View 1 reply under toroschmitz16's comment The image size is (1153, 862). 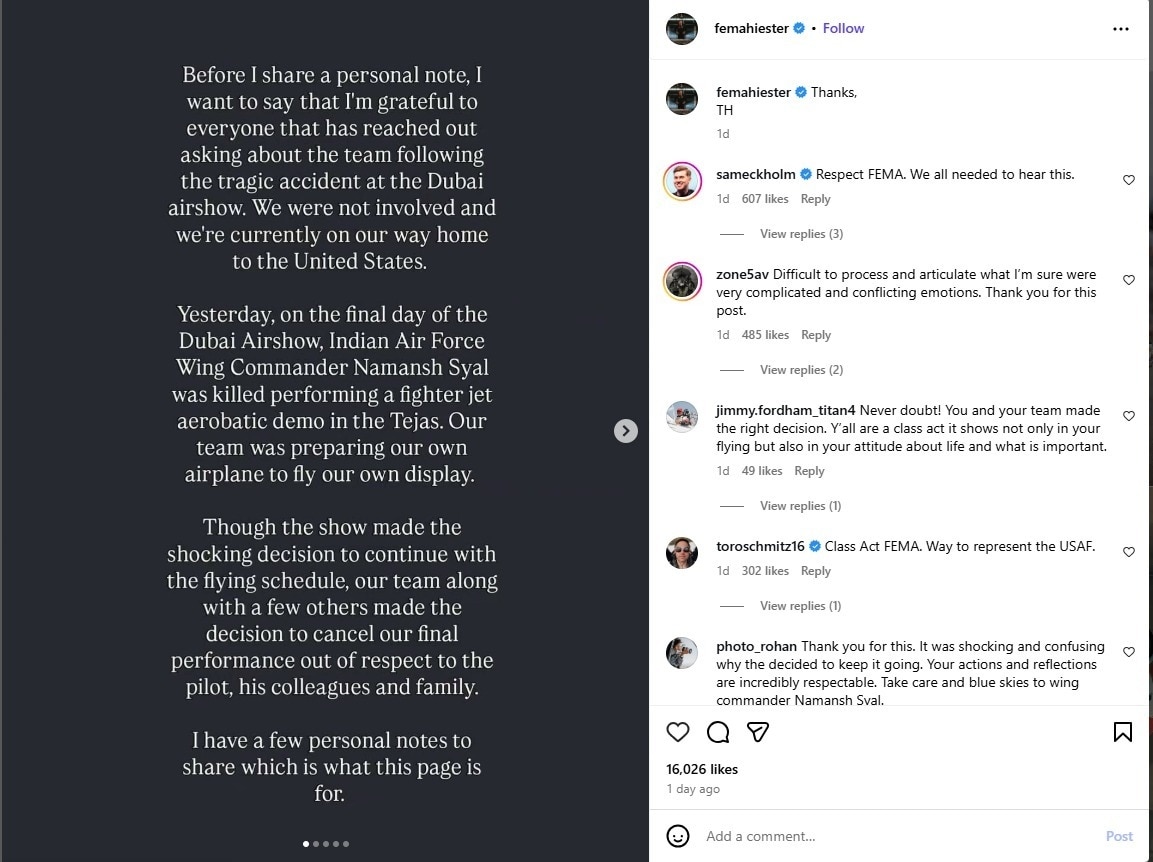800,606
